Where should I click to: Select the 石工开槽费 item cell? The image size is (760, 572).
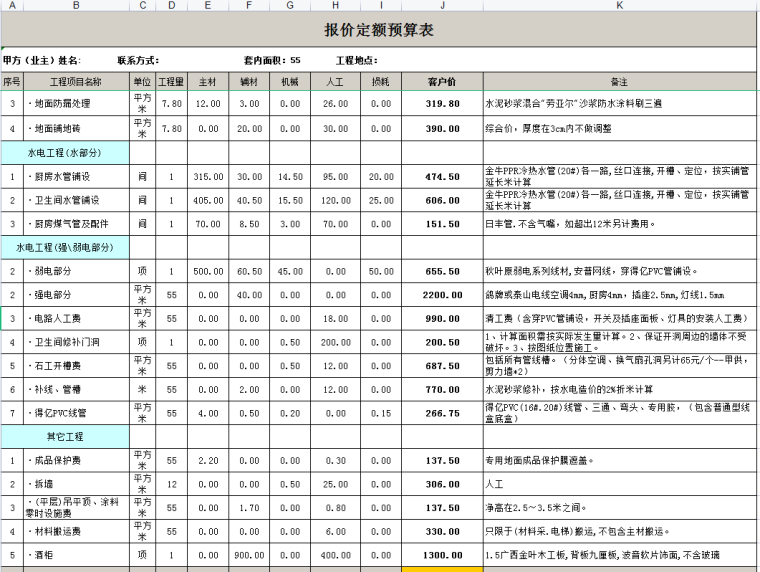coord(77,366)
